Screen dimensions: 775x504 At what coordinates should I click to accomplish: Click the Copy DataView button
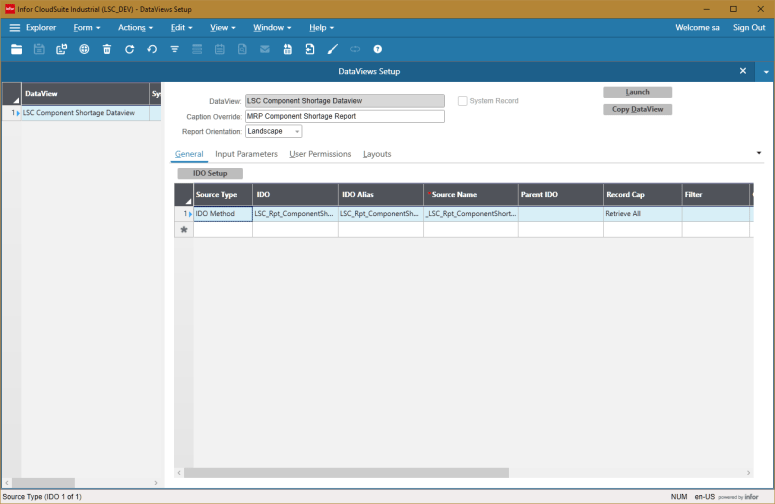click(x=637, y=109)
